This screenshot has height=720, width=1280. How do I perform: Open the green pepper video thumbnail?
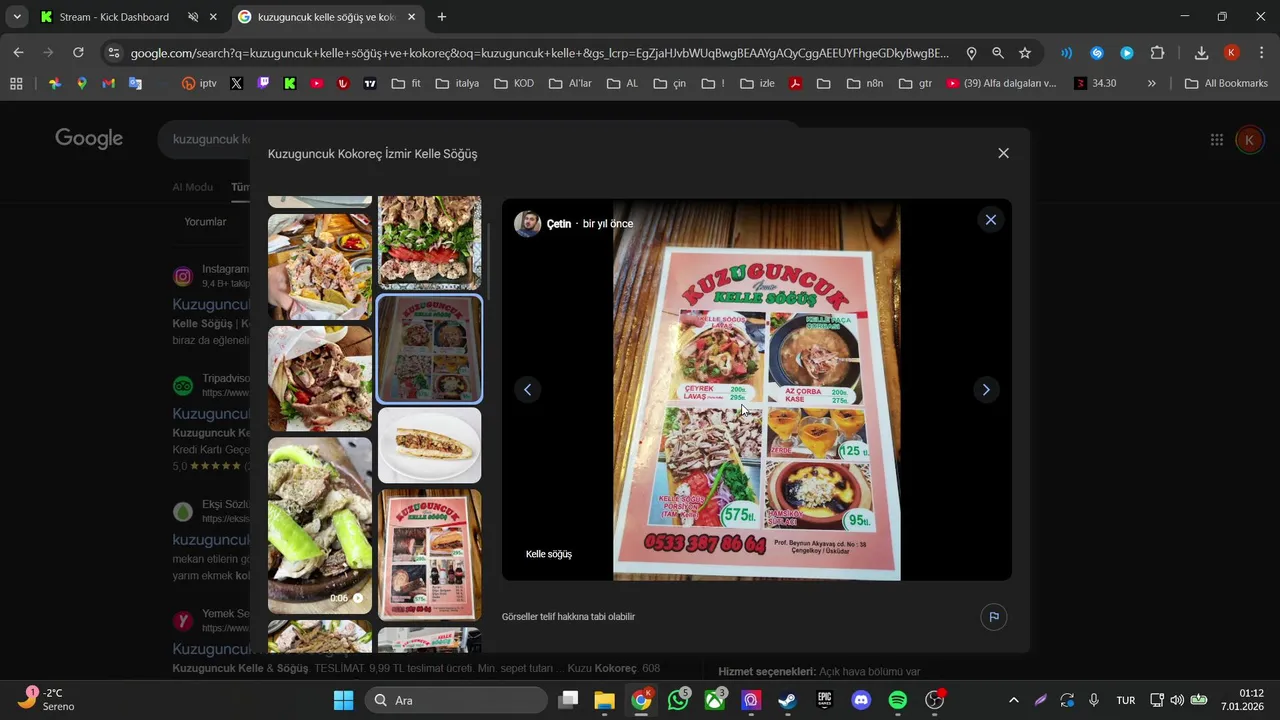pos(320,525)
